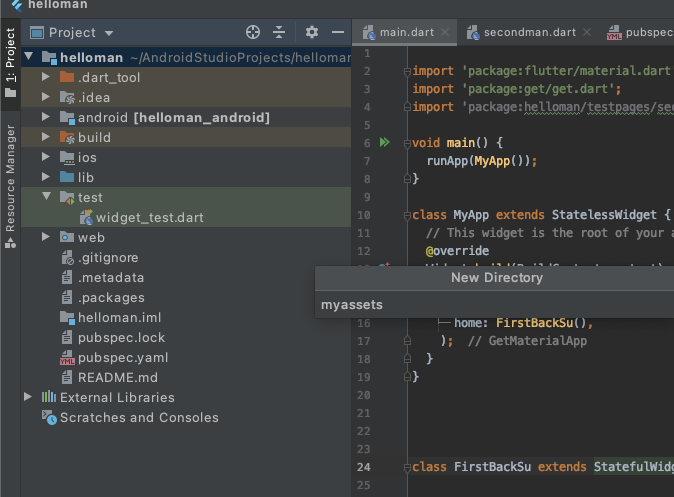
Task: Click line number 24 in the gutter
Action: [x=364, y=467]
